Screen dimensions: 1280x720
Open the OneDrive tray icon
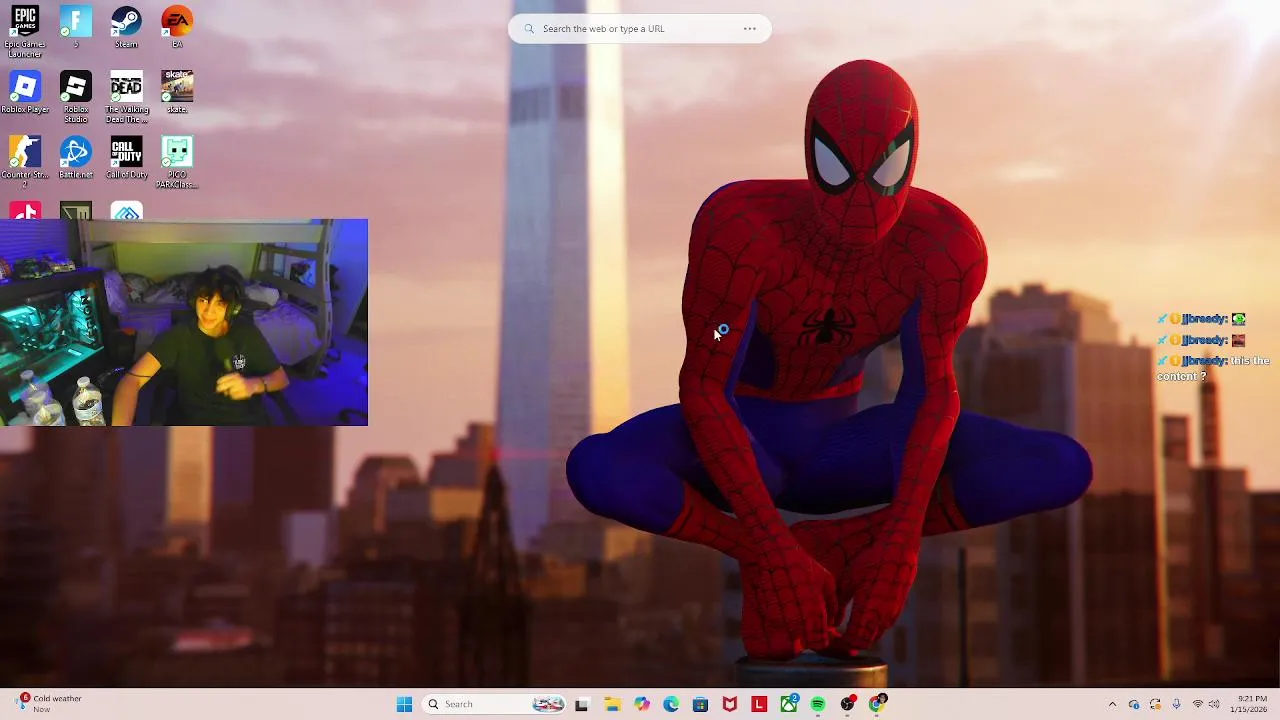pyautogui.click(x=1134, y=704)
